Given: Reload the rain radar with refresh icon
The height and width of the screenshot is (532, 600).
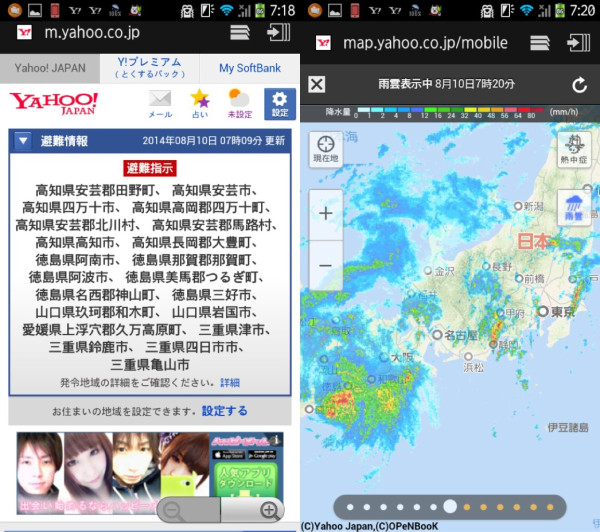Looking at the screenshot, I should tap(579, 85).
